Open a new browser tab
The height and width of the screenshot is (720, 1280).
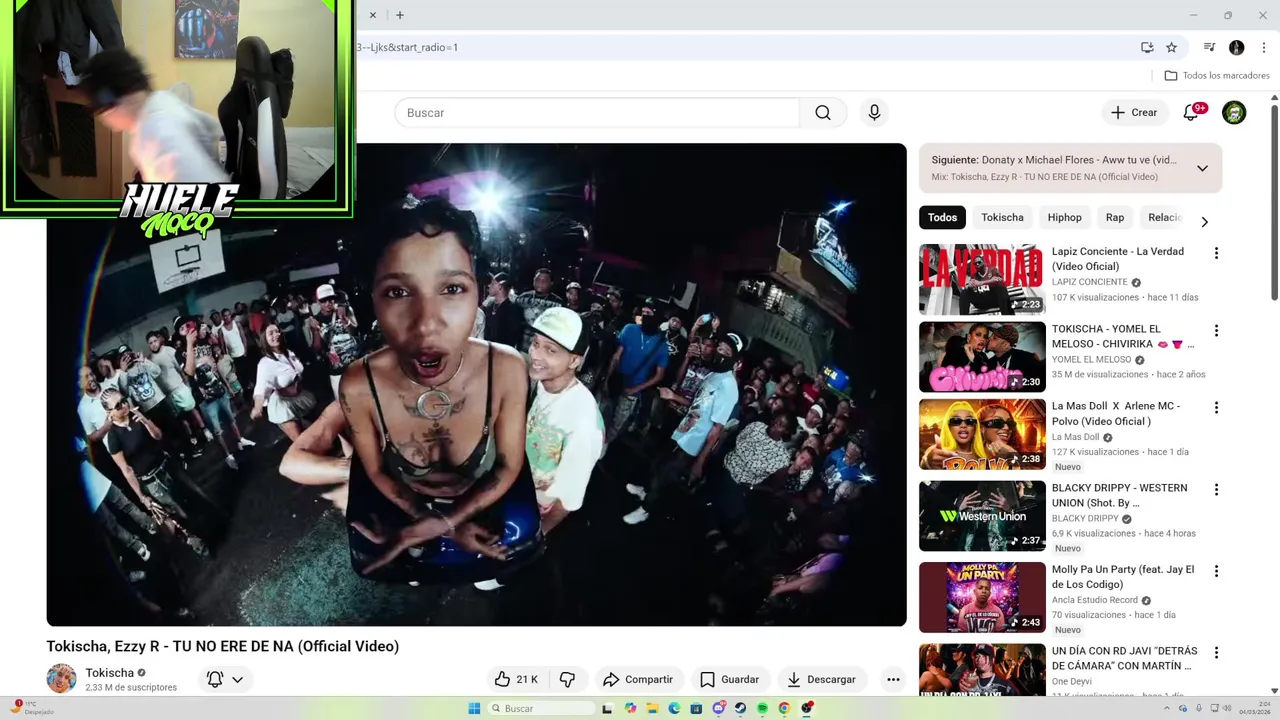coord(400,15)
